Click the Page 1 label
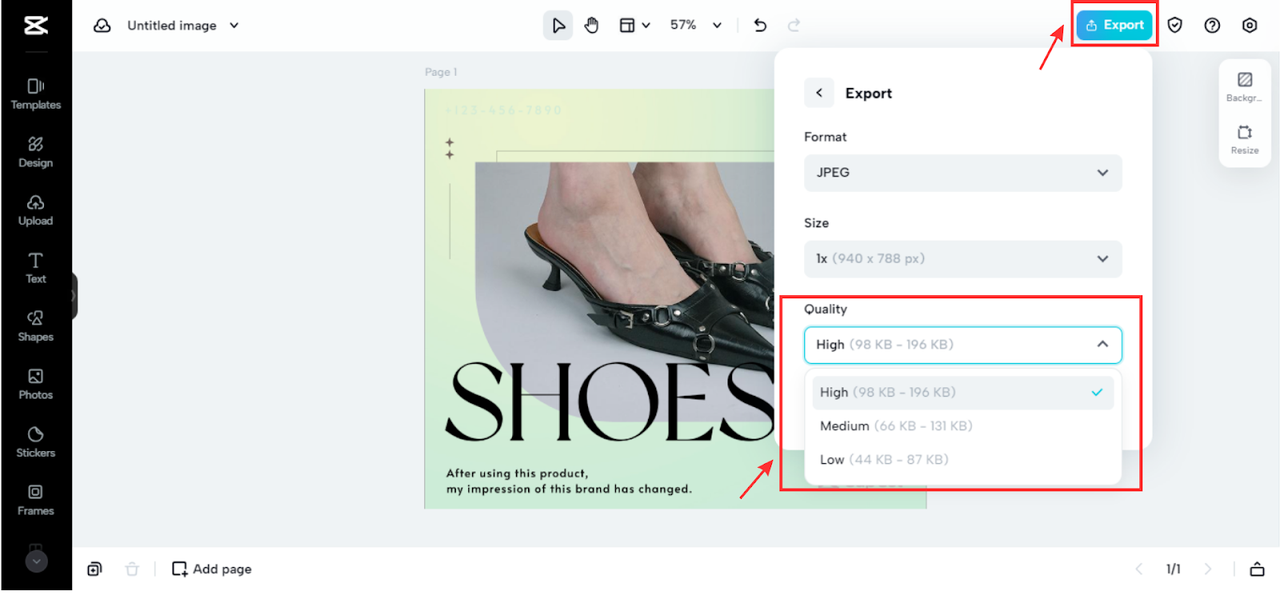The height and width of the screenshot is (595, 1280). coord(441,72)
